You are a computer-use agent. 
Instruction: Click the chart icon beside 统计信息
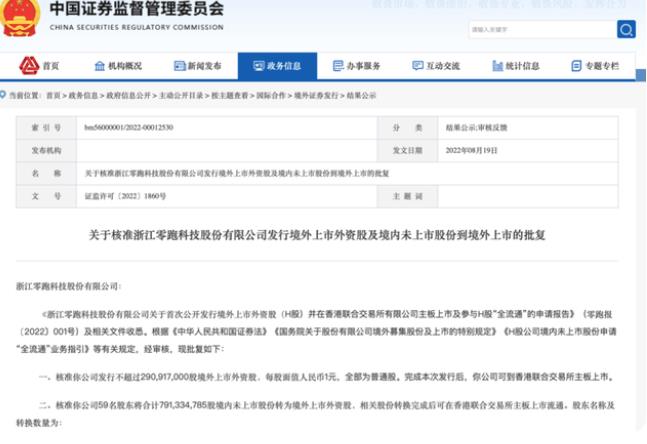(x=497, y=66)
